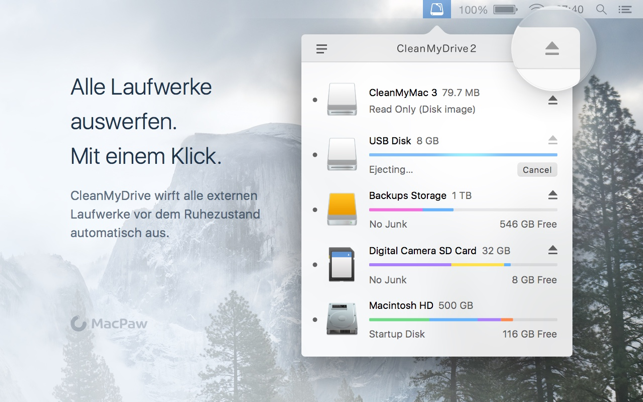Eject the CleanMyMac 3 disk image

click(552, 100)
